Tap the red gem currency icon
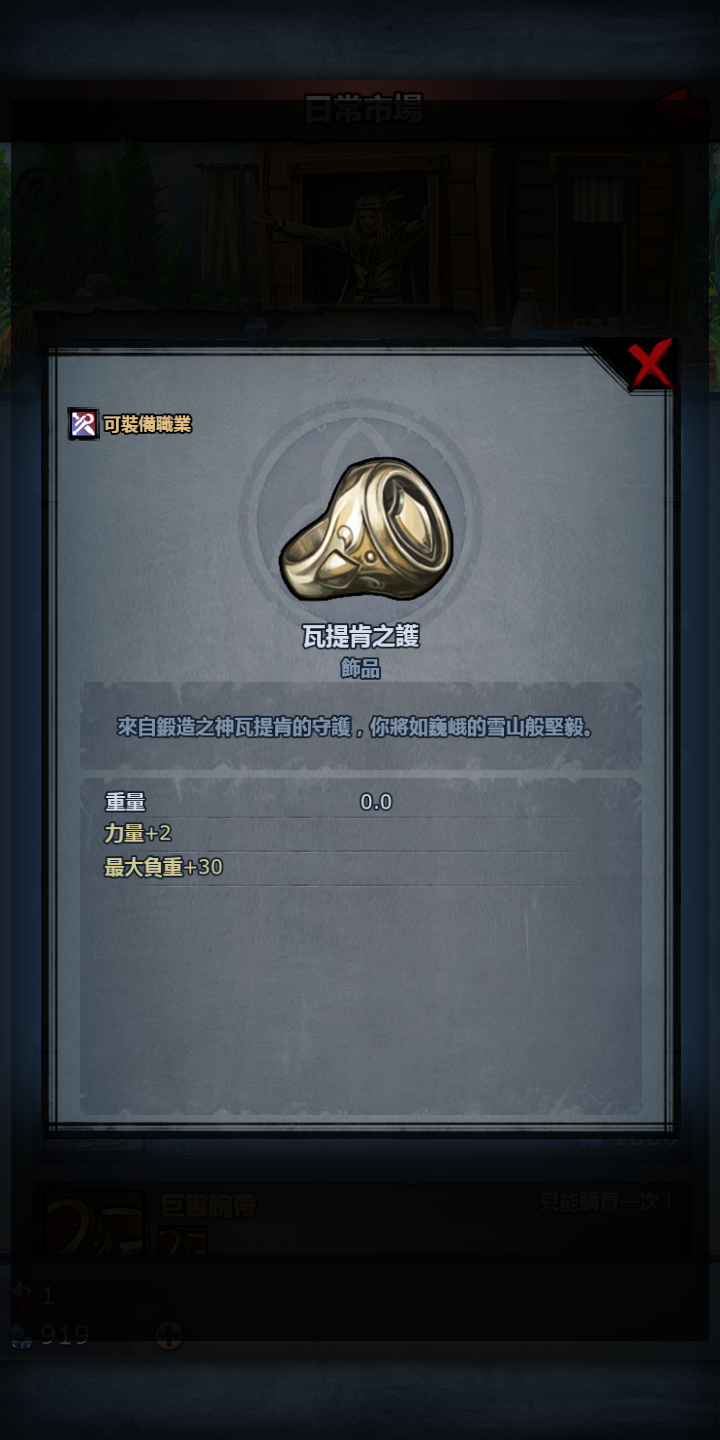720x1440 pixels. pos(20,1296)
